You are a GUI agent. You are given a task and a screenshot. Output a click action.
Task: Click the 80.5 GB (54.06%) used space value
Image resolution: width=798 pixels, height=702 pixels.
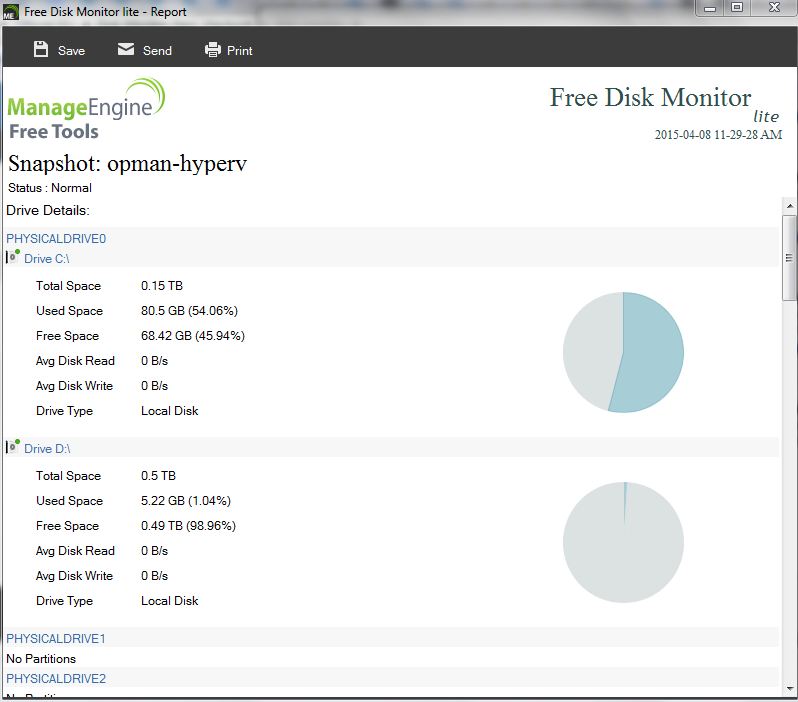pyautogui.click(x=189, y=311)
